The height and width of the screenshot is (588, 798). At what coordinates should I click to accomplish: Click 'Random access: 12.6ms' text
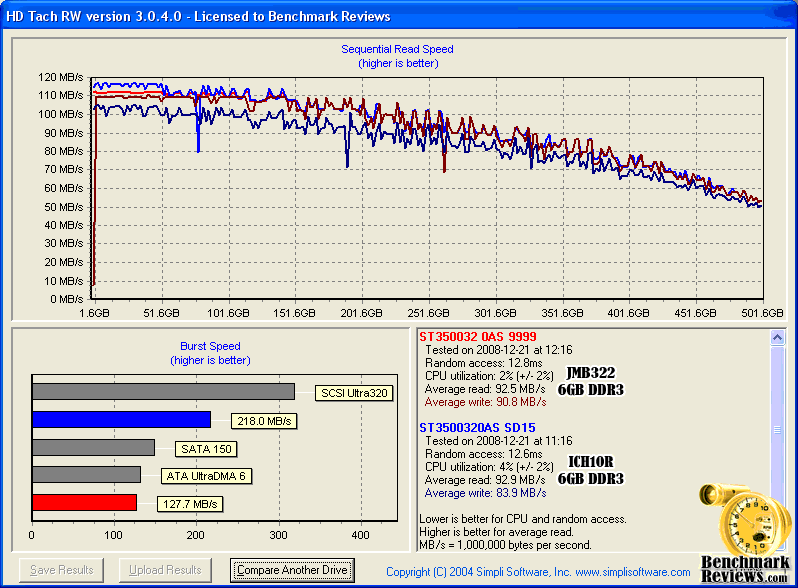[483, 454]
